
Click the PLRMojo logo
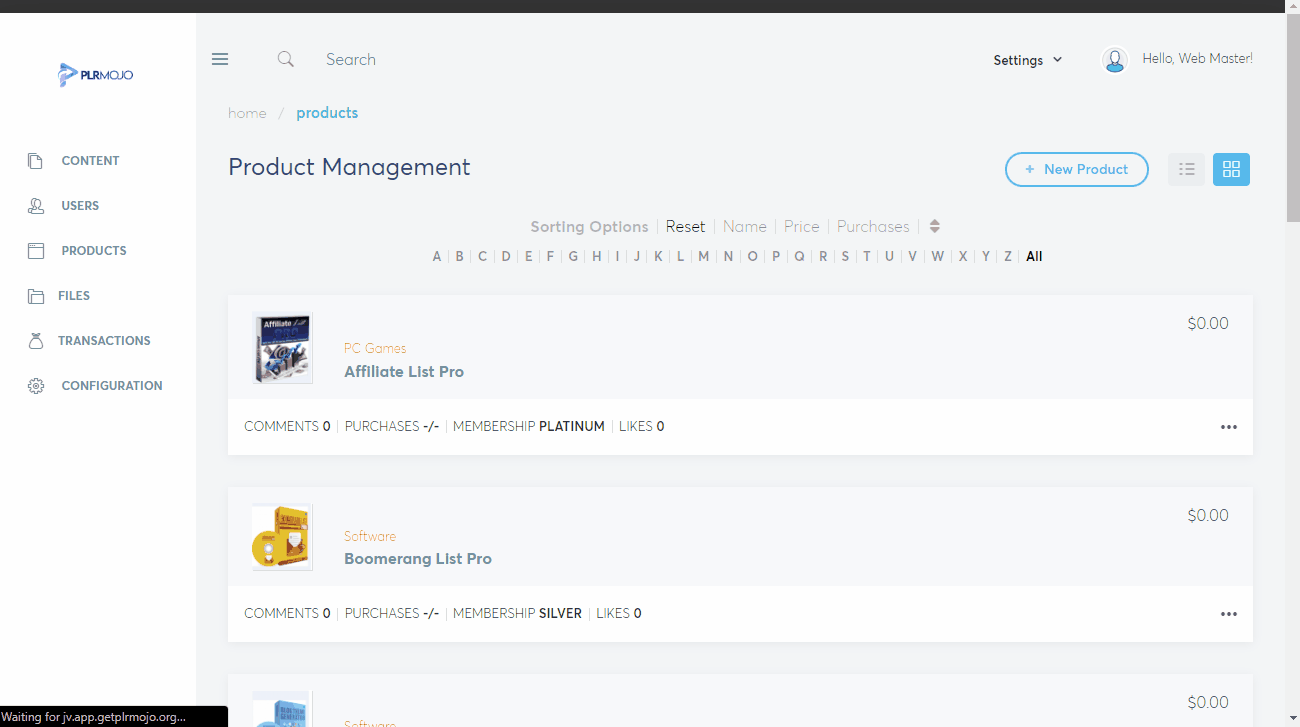(96, 75)
